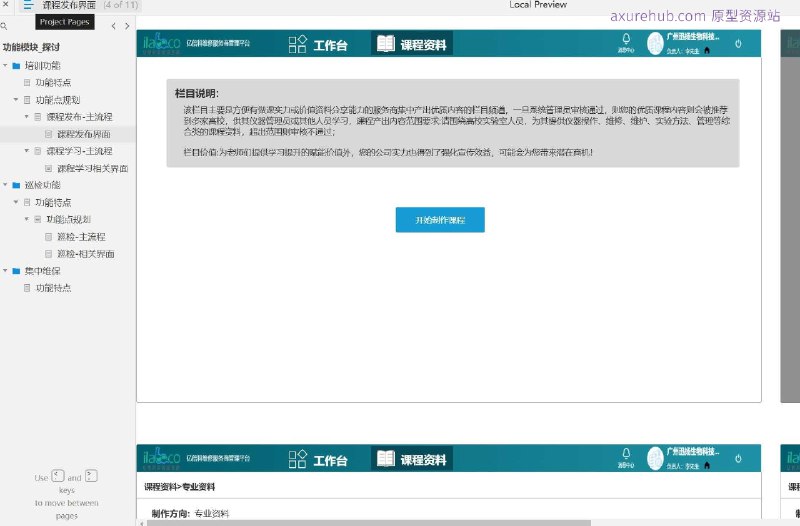Open the 巡检-主流程 page
Viewport: 800px width, 526px height.
click(x=81, y=237)
